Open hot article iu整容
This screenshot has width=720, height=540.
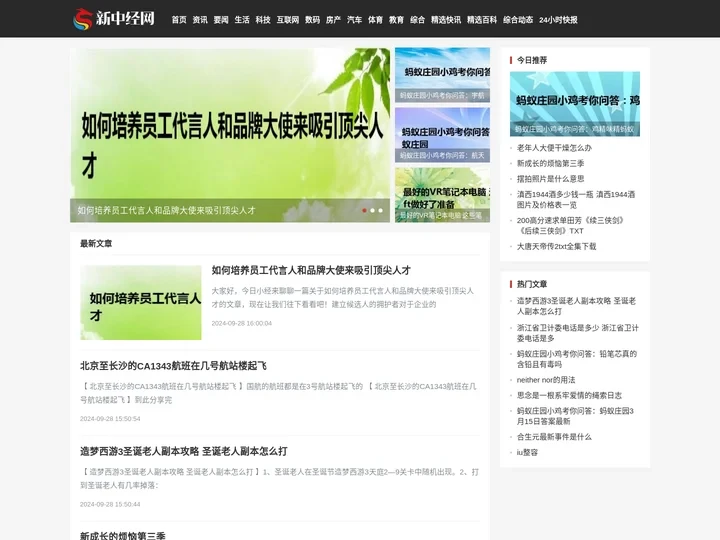point(527,452)
